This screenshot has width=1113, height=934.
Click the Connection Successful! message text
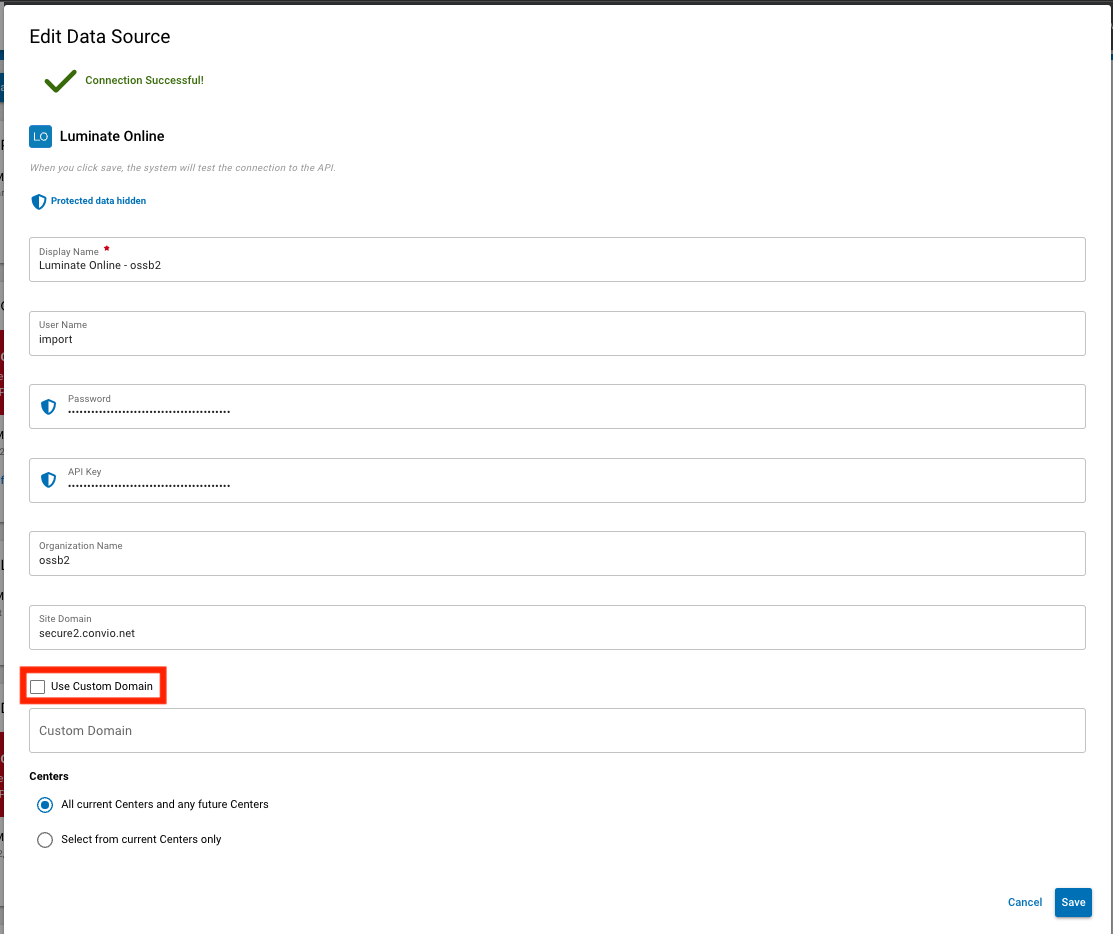coord(144,80)
